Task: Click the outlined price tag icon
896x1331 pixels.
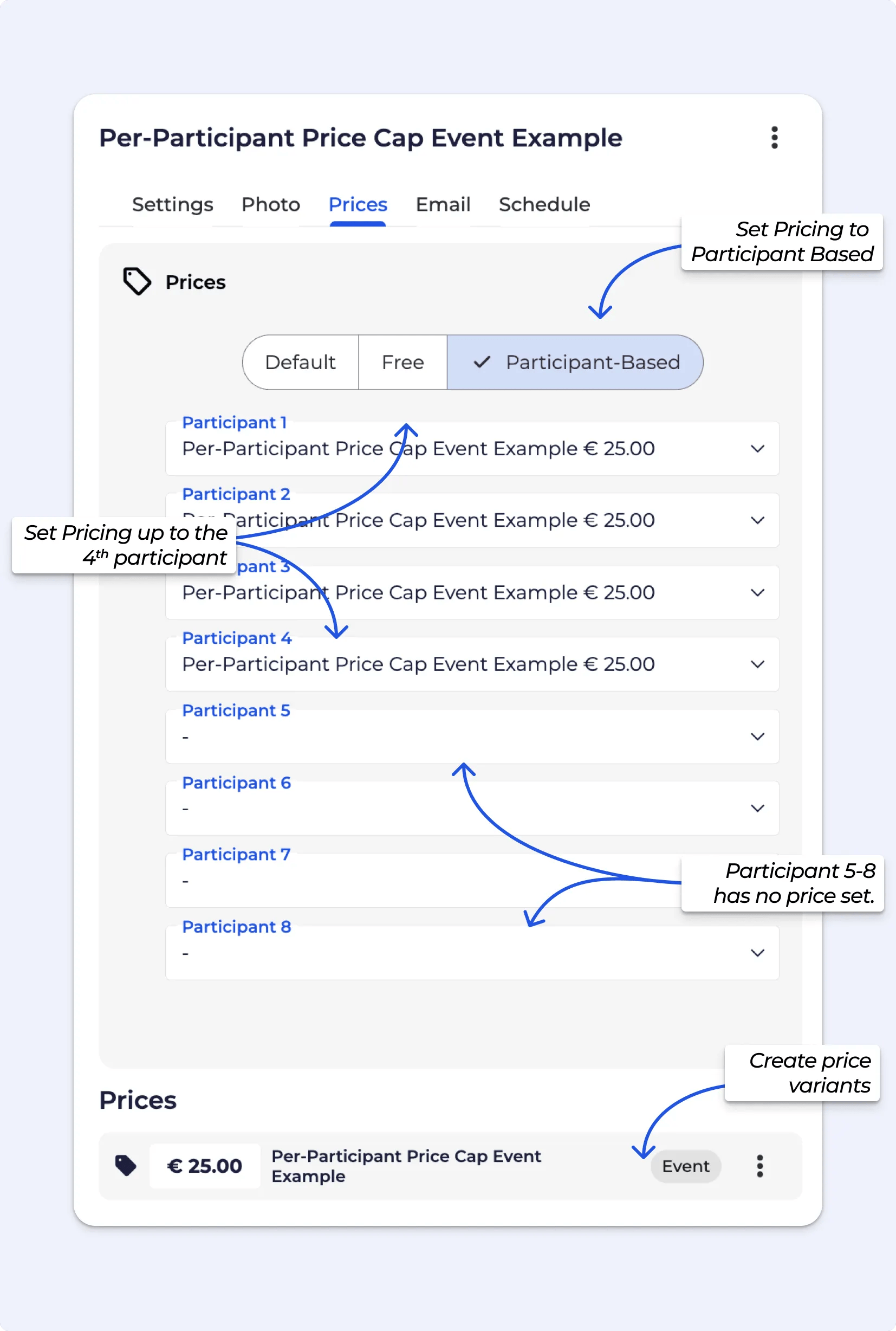Action: 137,281
